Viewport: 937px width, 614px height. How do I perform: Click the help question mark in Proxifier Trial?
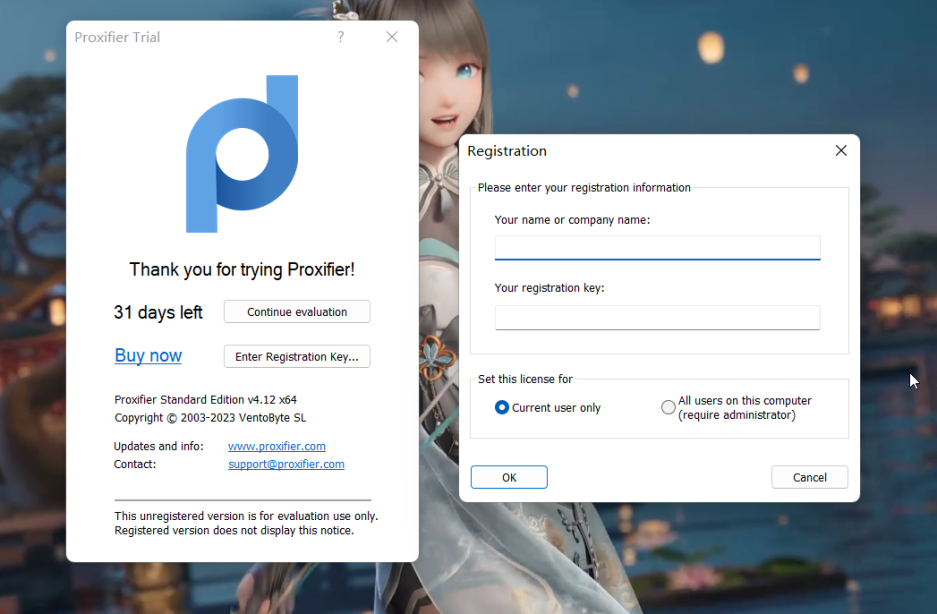[x=341, y=37]
